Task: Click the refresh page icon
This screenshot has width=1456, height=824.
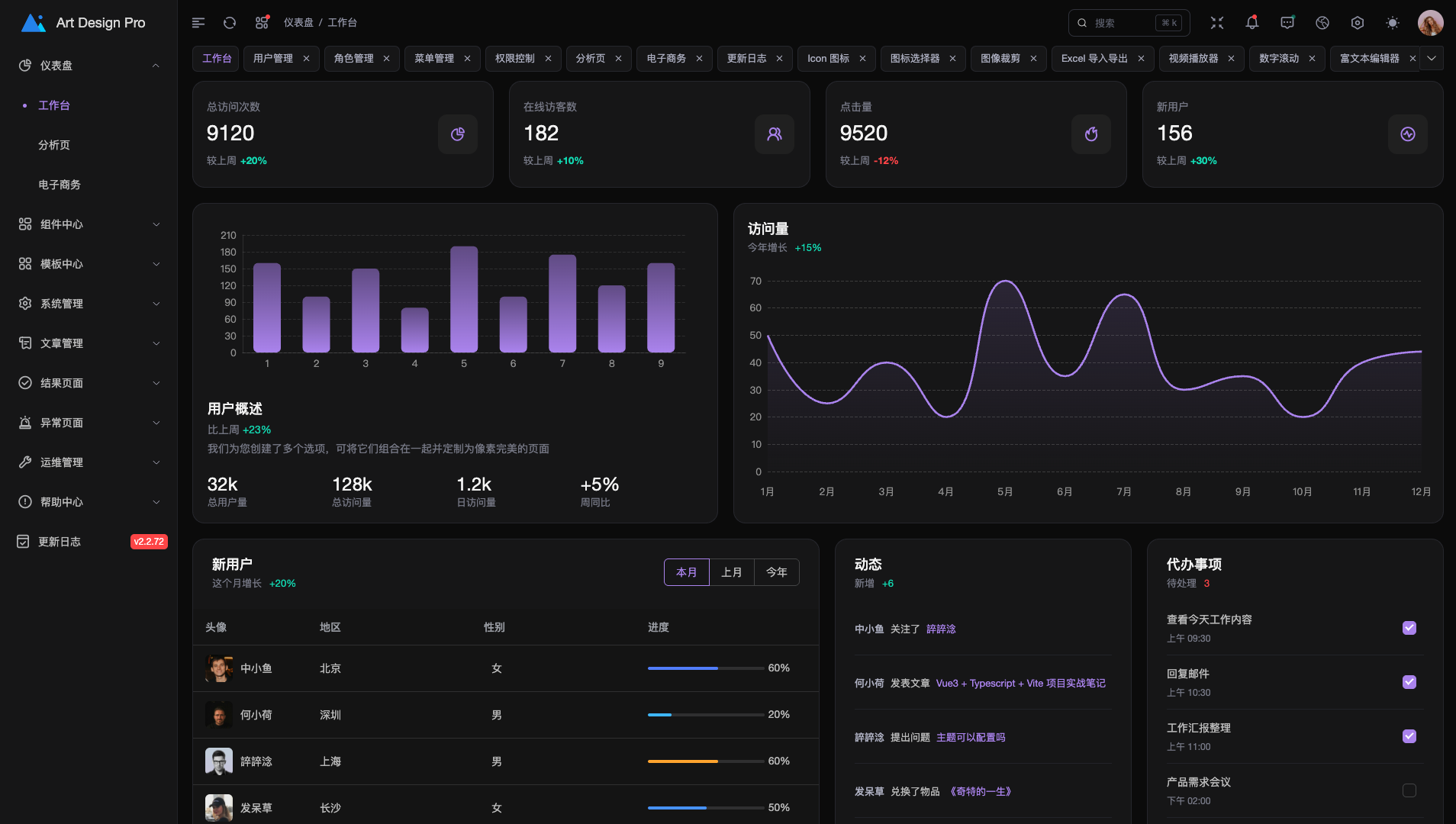Action: (230, 23)
